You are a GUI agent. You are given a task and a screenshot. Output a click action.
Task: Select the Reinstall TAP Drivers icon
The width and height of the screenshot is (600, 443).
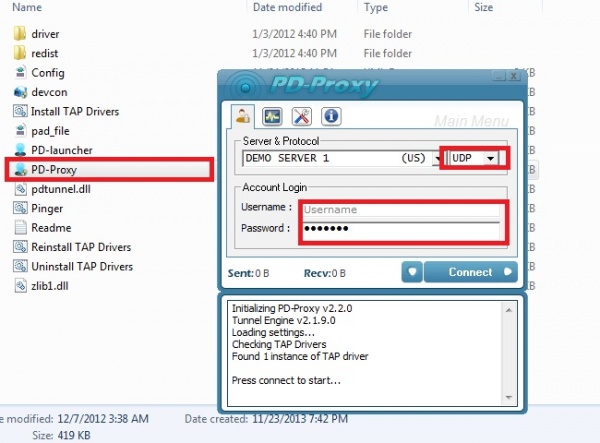pyautogui.click(x=20, y=247)
